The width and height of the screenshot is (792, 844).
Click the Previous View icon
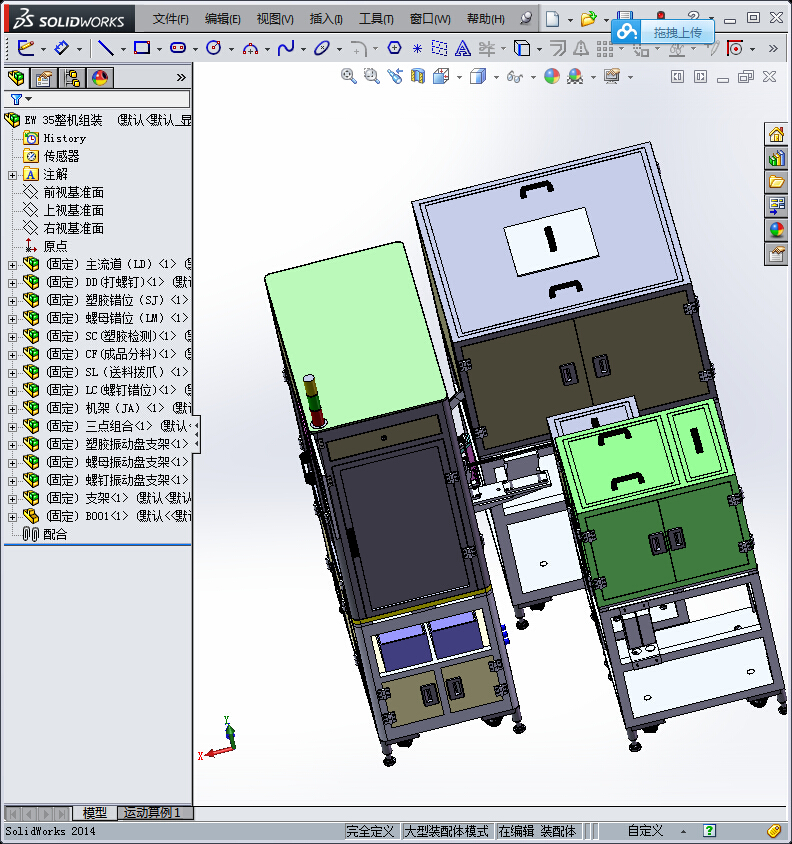pyautogui.click(x=395, y=76)
